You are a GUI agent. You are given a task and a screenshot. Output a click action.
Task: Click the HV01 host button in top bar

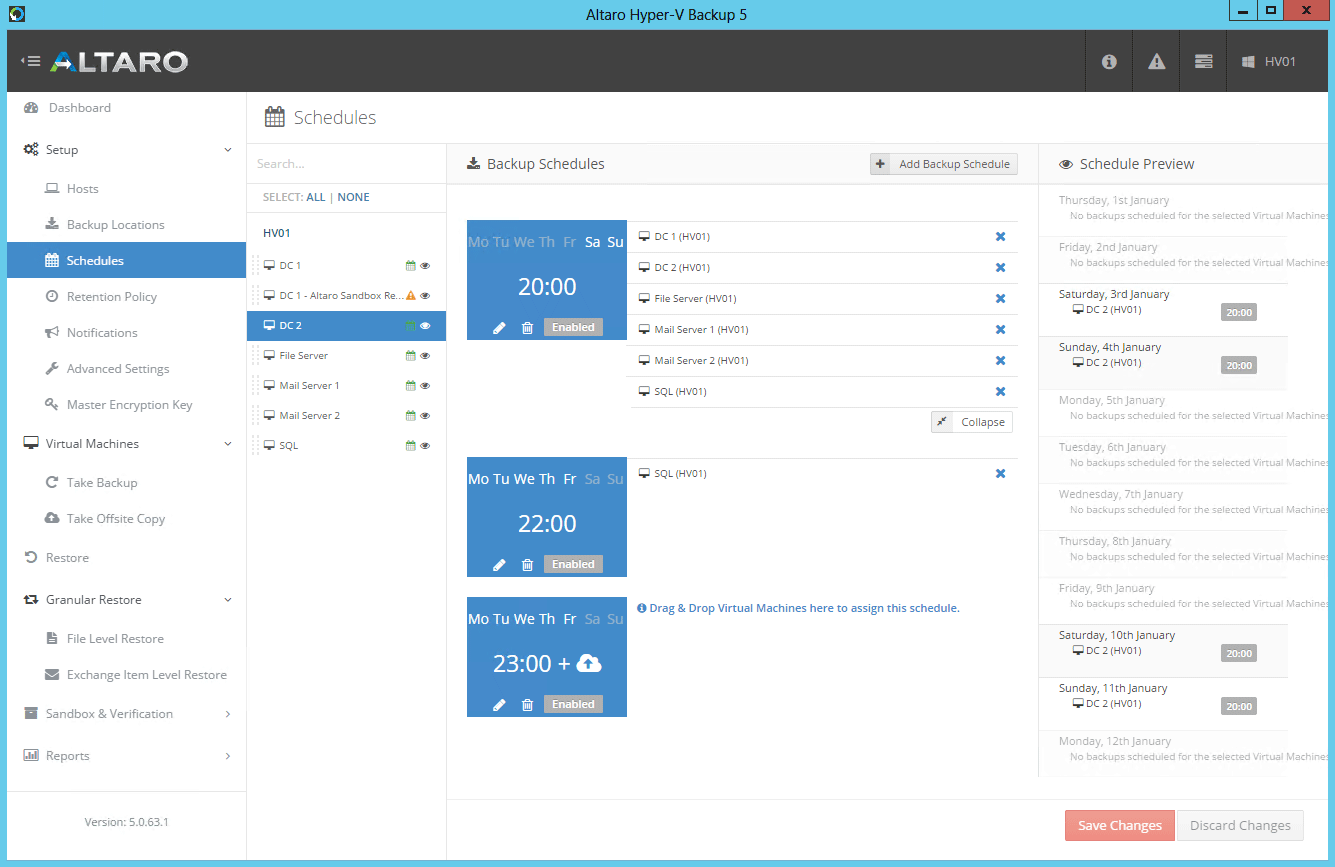coord(1269,61)
